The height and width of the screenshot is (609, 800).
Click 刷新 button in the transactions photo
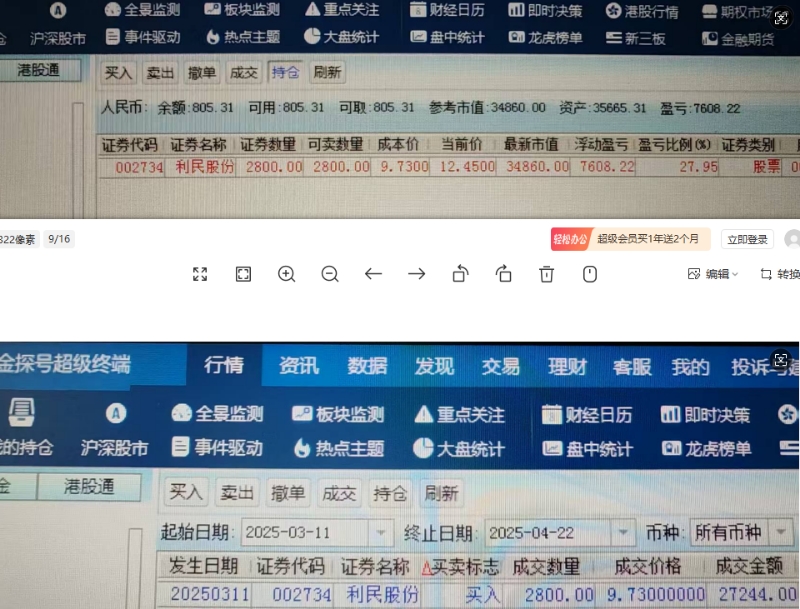point(441,493)
